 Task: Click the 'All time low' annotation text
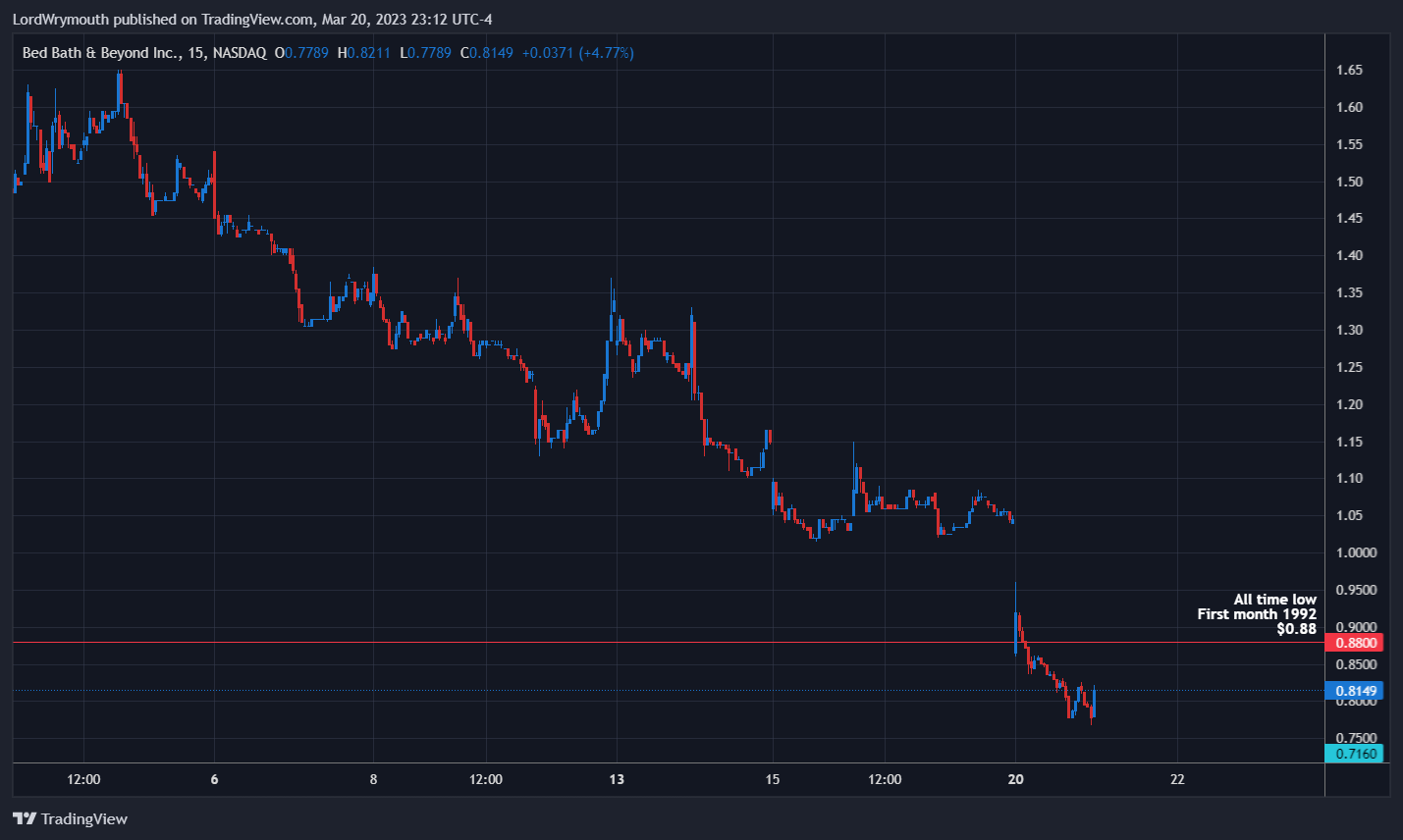click(1275, 600)
